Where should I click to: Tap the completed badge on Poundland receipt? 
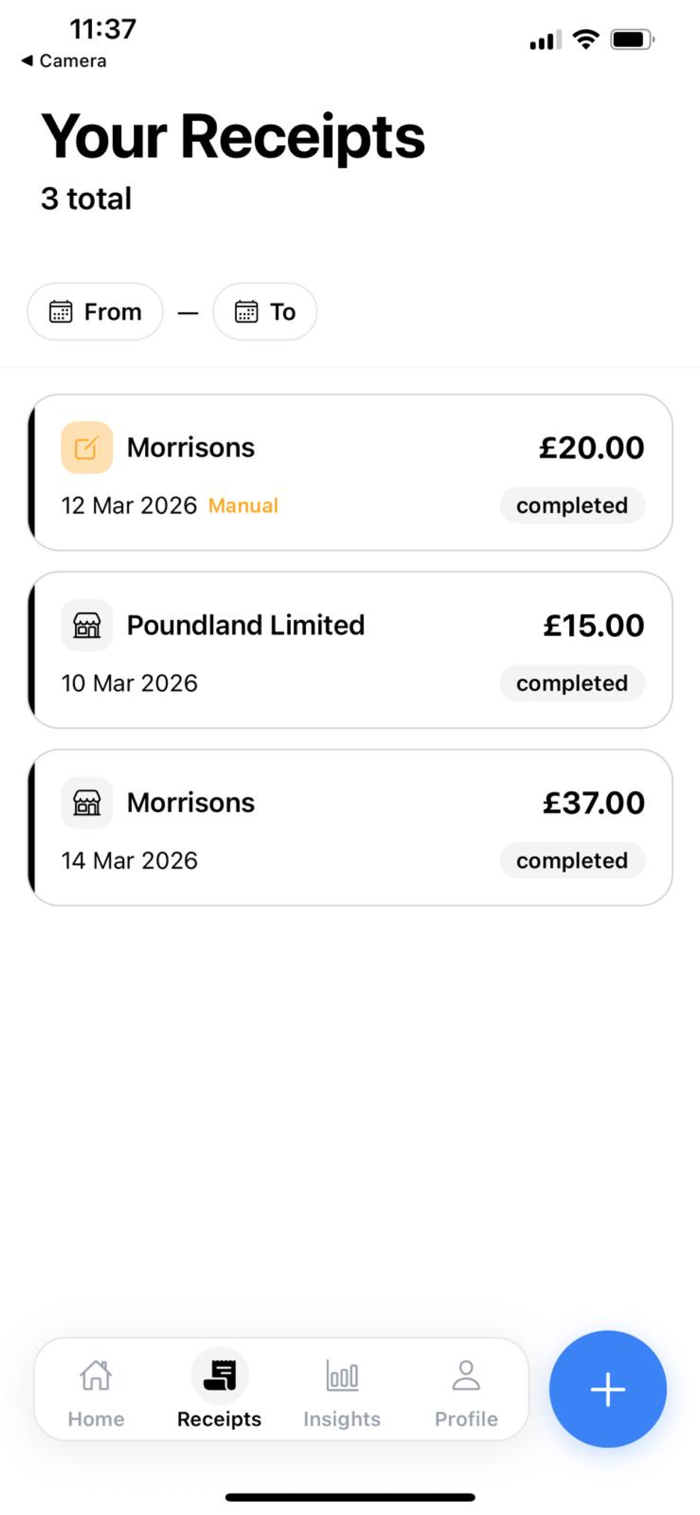[x=572, y=684]
